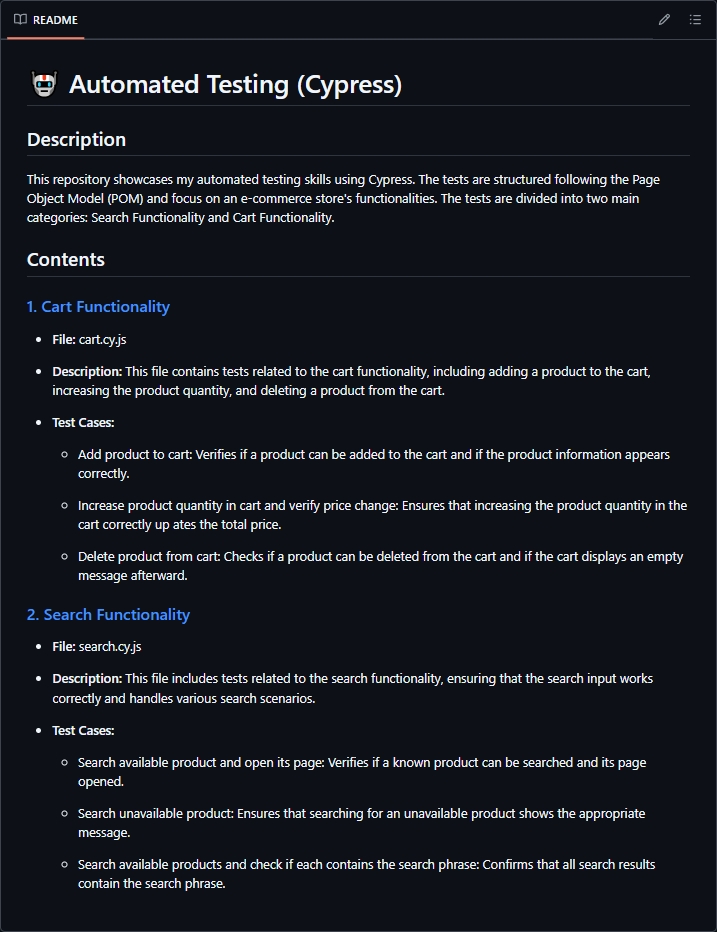Click the cart.cy.js file name text
Viewport: 717px width, 932px height.
coord(102,340)
